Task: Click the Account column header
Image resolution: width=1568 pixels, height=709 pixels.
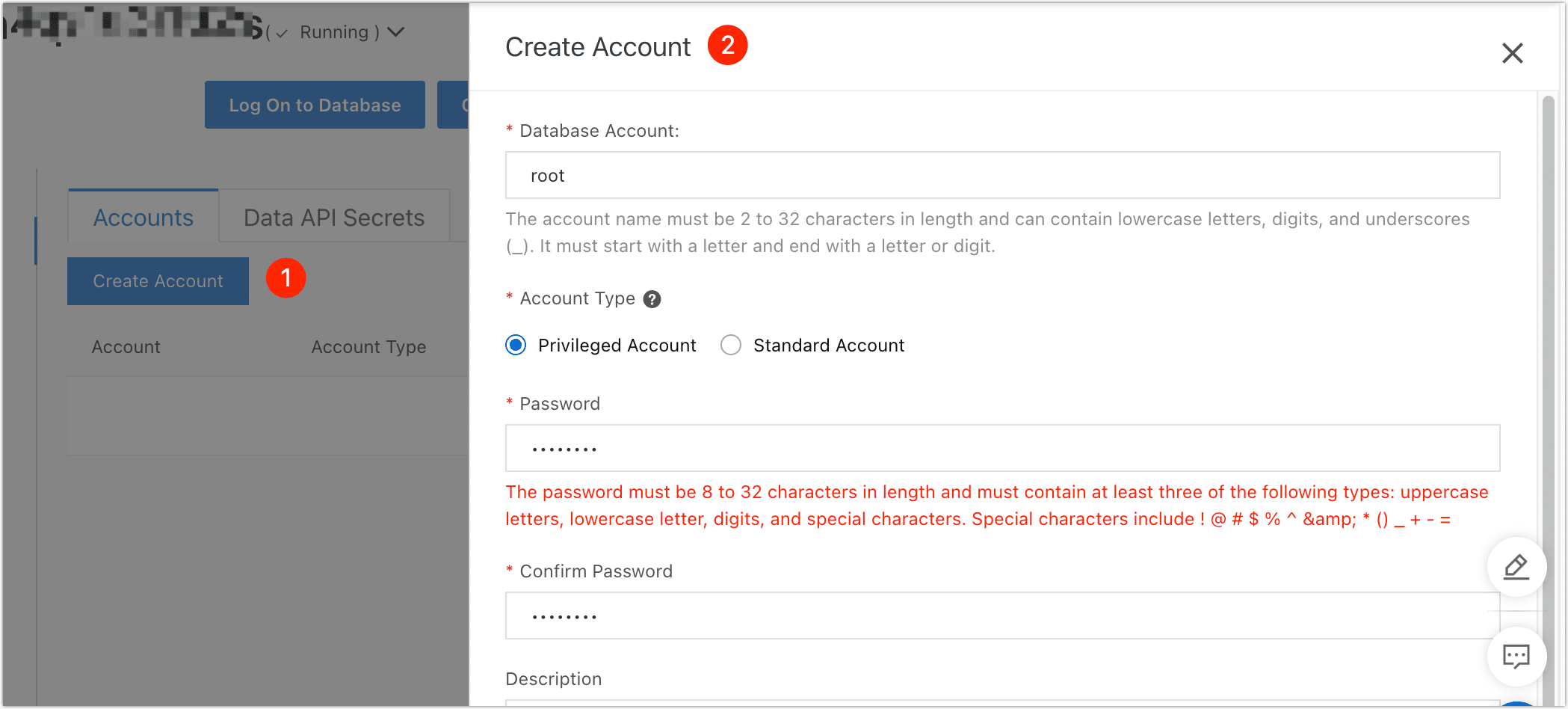Action: [x=126, y=346]
